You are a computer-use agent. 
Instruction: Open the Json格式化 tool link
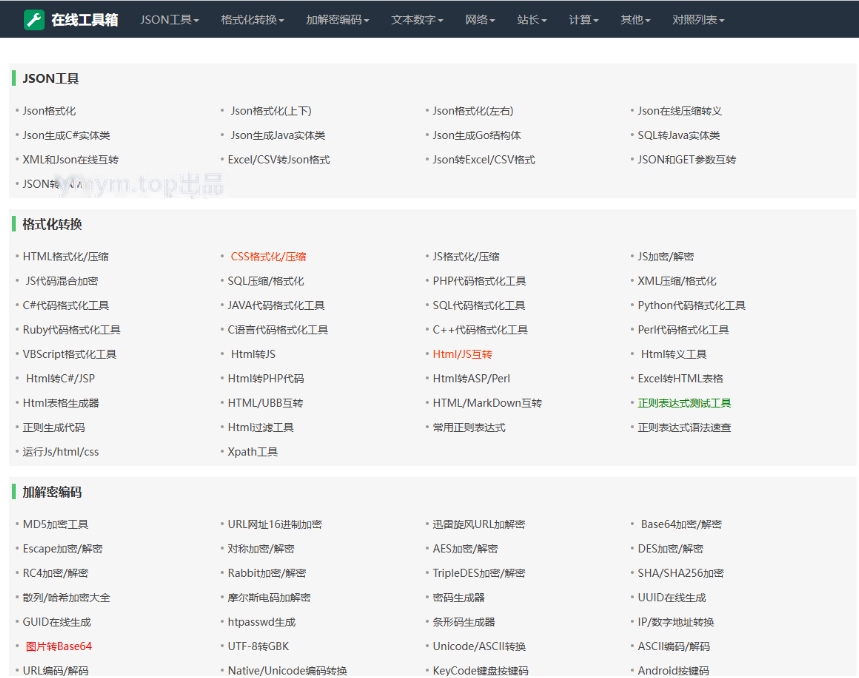click(49, 111)
